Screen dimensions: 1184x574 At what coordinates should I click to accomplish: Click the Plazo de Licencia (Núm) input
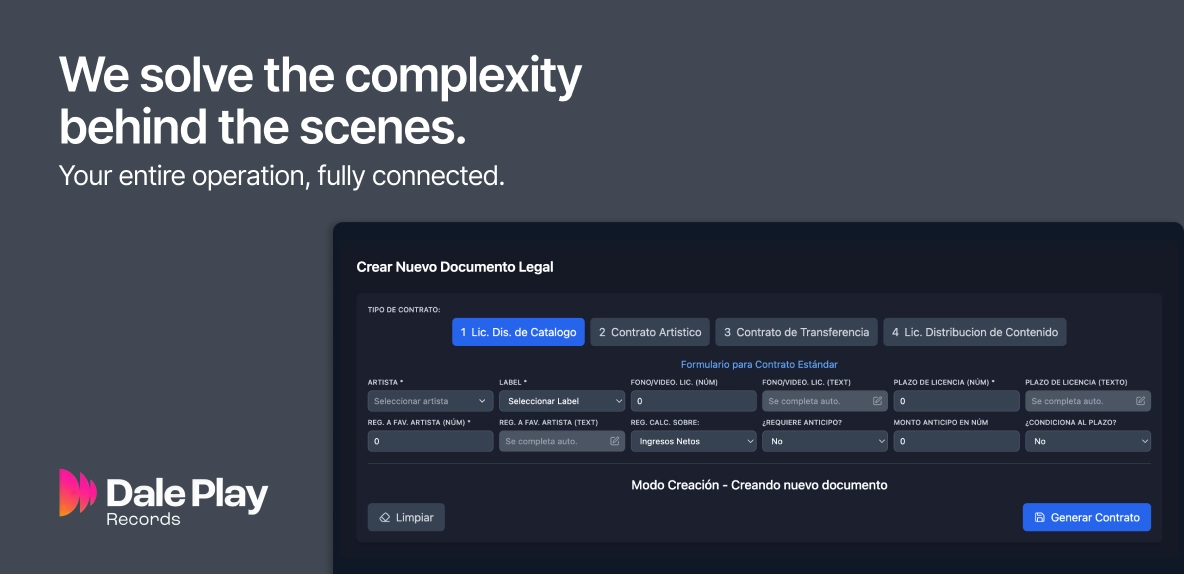pyautogui.click(x=956, y=401)
